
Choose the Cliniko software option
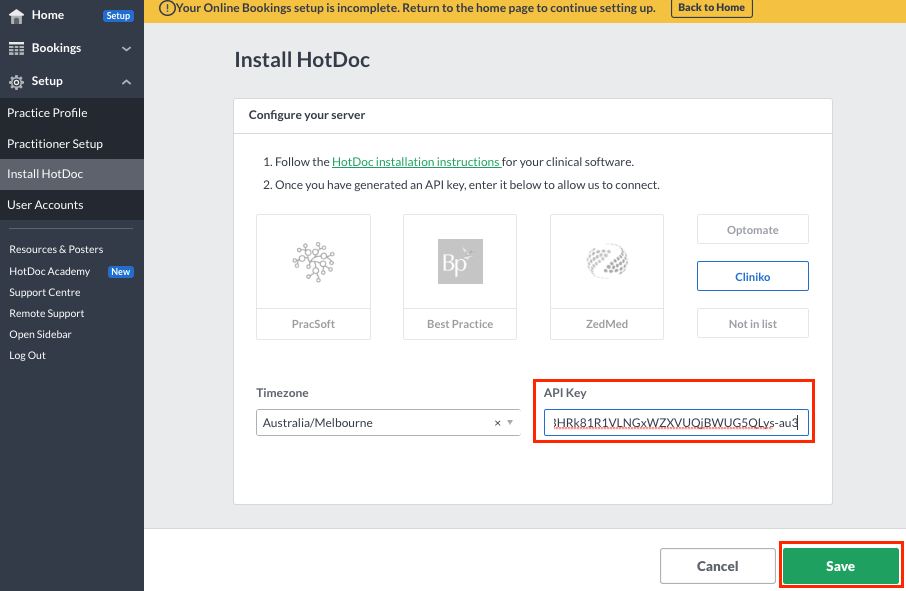(x=753, y=277)
